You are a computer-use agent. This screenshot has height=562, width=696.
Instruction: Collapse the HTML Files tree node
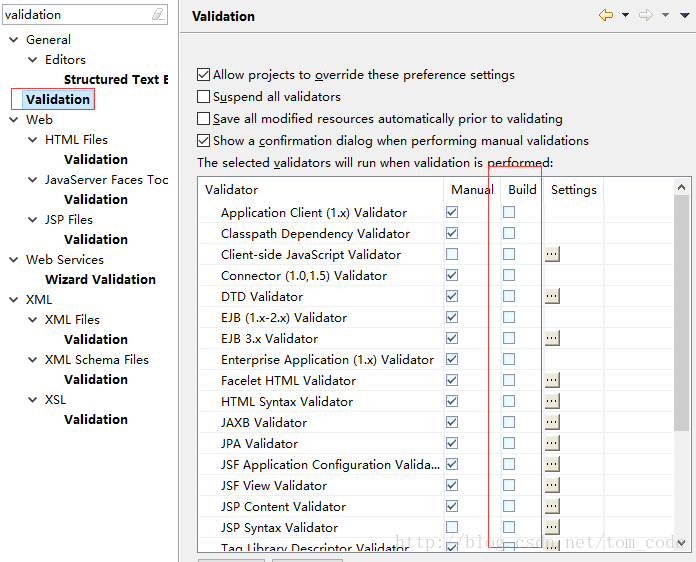(32, 139)
